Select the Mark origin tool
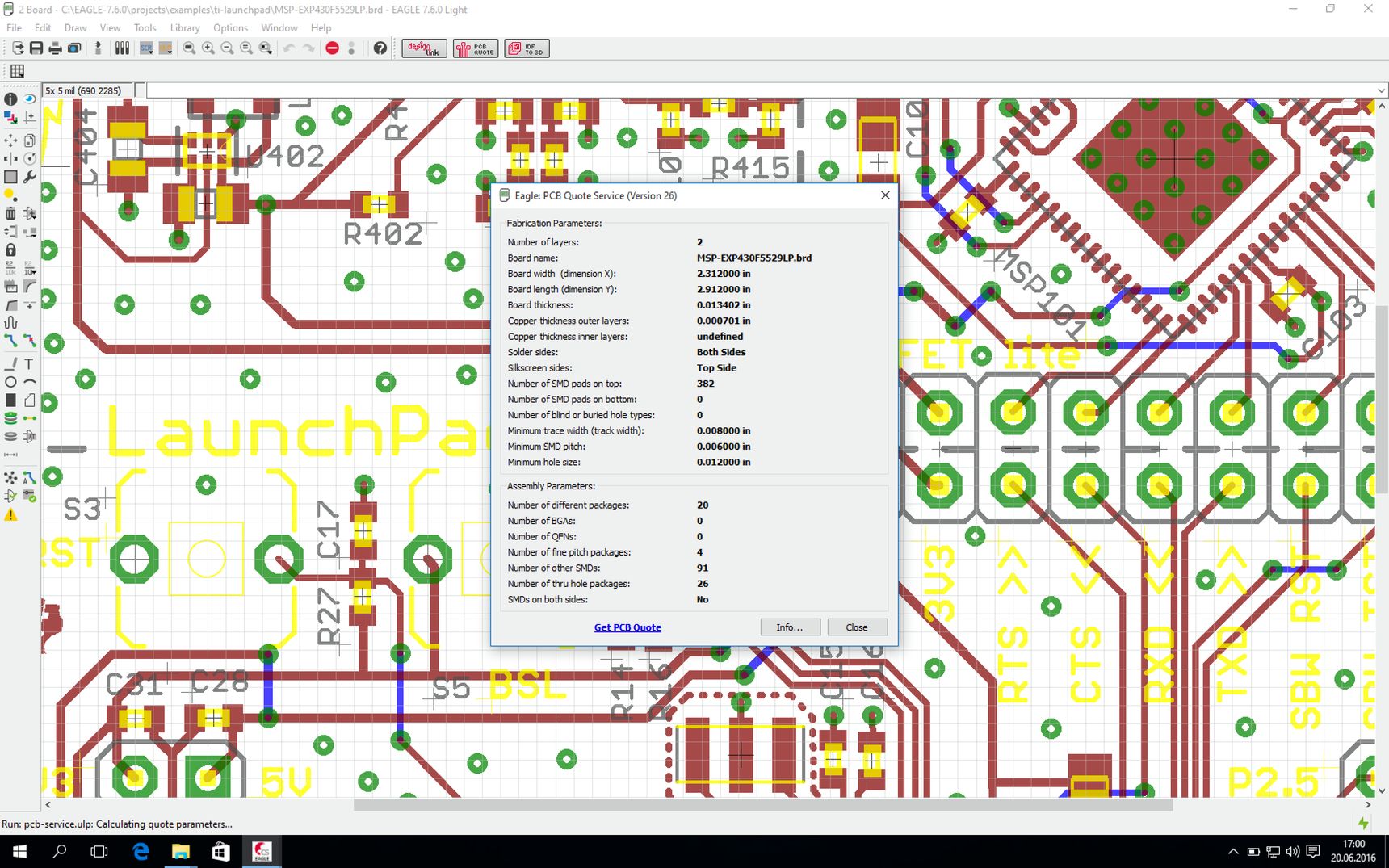 point(30,118)
